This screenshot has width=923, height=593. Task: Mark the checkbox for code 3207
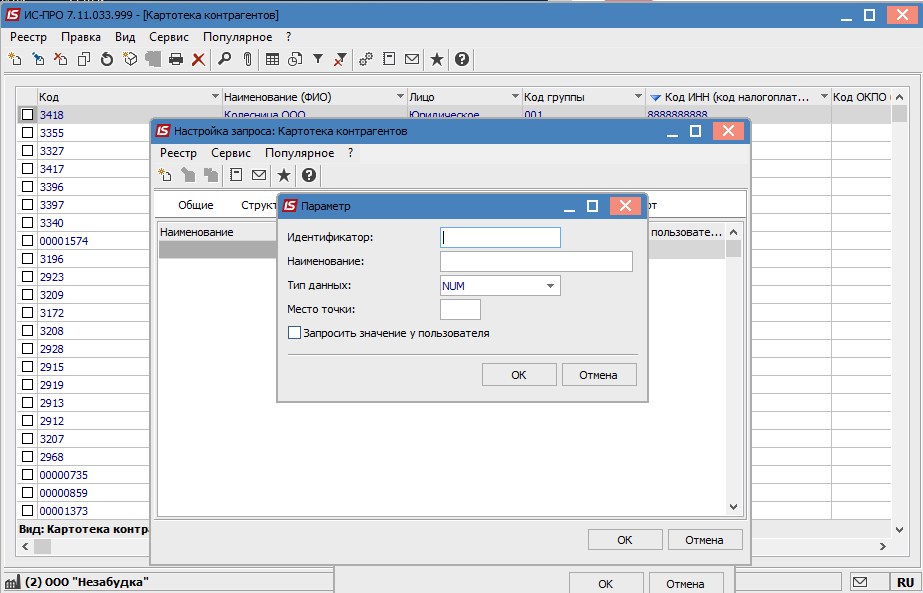[27, 438]
